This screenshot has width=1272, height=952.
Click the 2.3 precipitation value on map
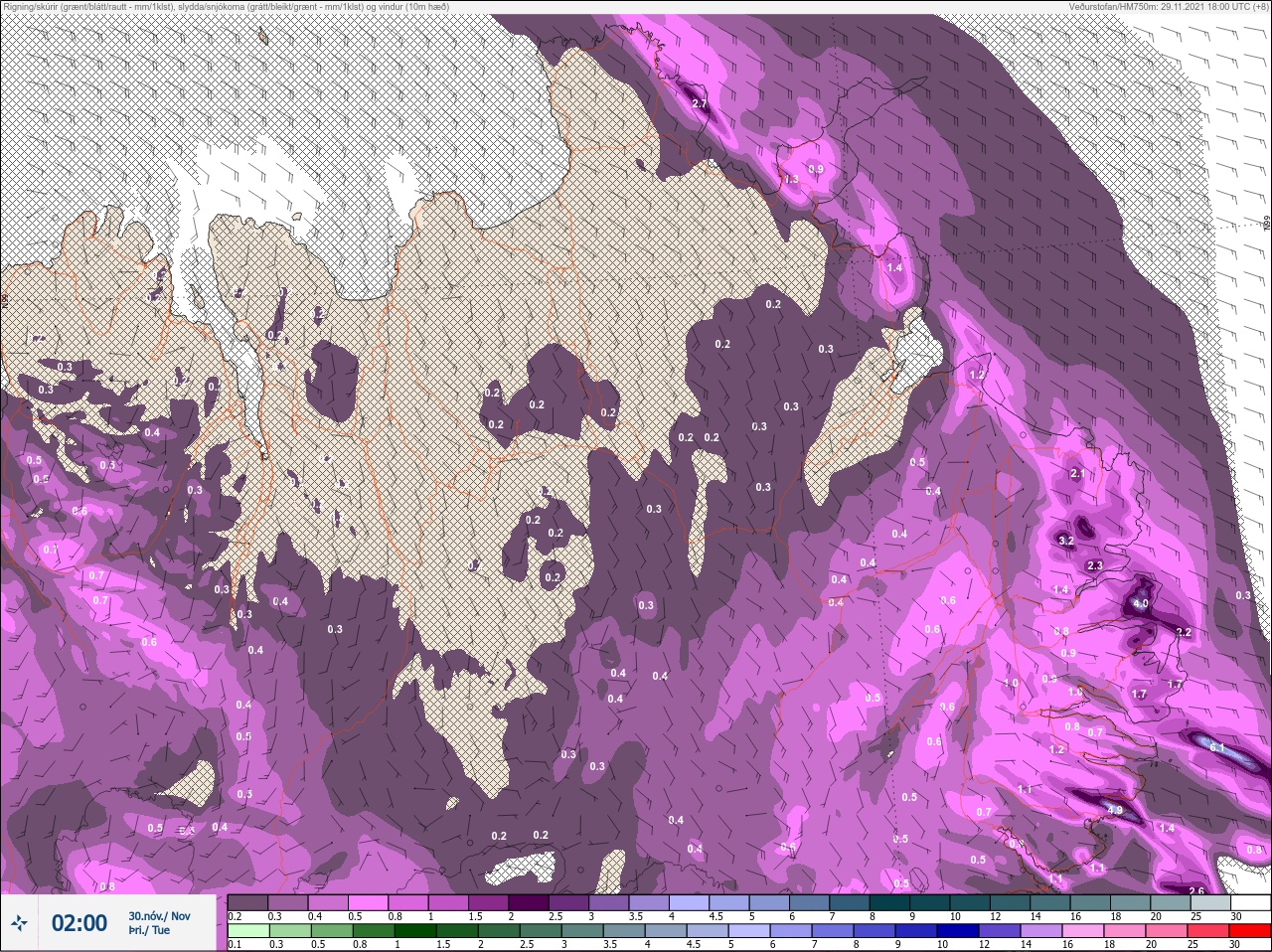[x=1095, y=564]
